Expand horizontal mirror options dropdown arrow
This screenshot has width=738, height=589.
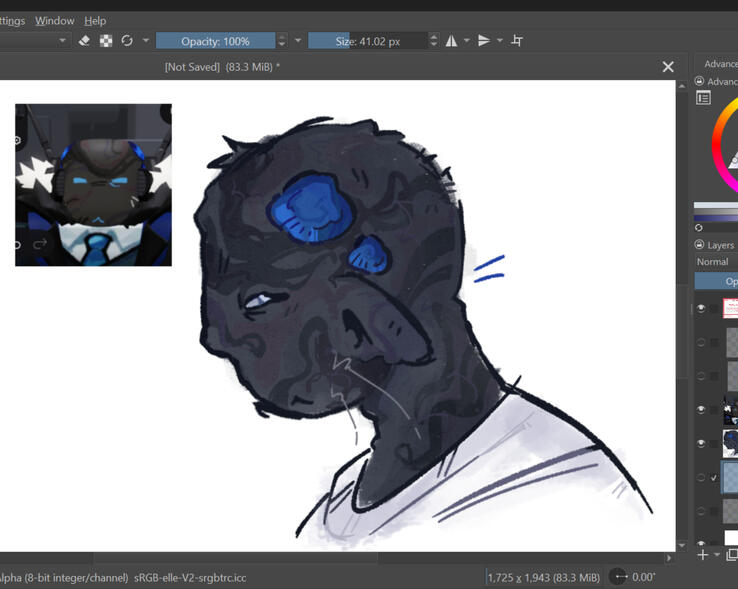tap(466, 40)
